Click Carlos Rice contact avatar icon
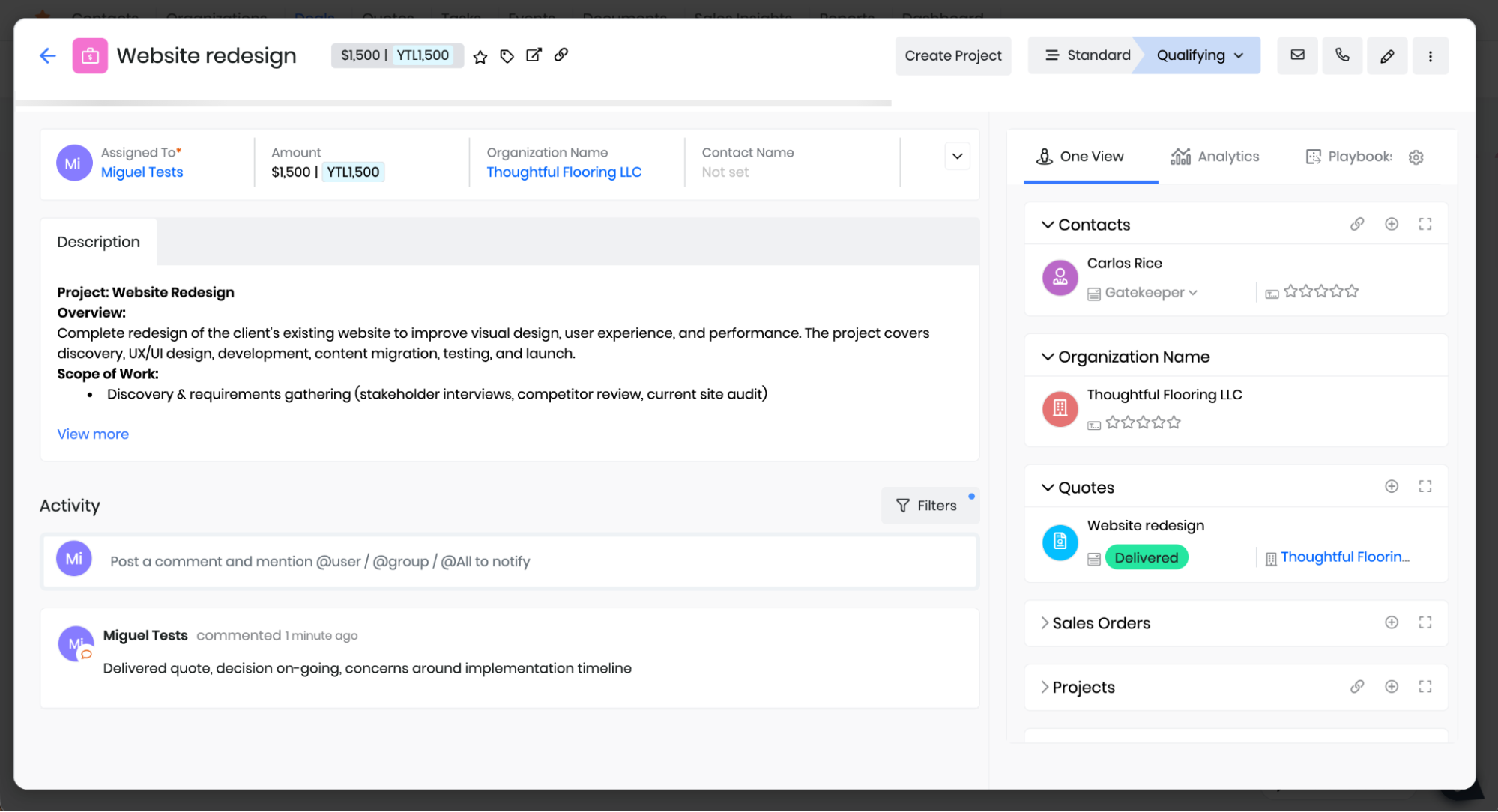Image resolution: width=1498 pixels, height=812 pixels. pyautogui.click(x=1060, y=278)
